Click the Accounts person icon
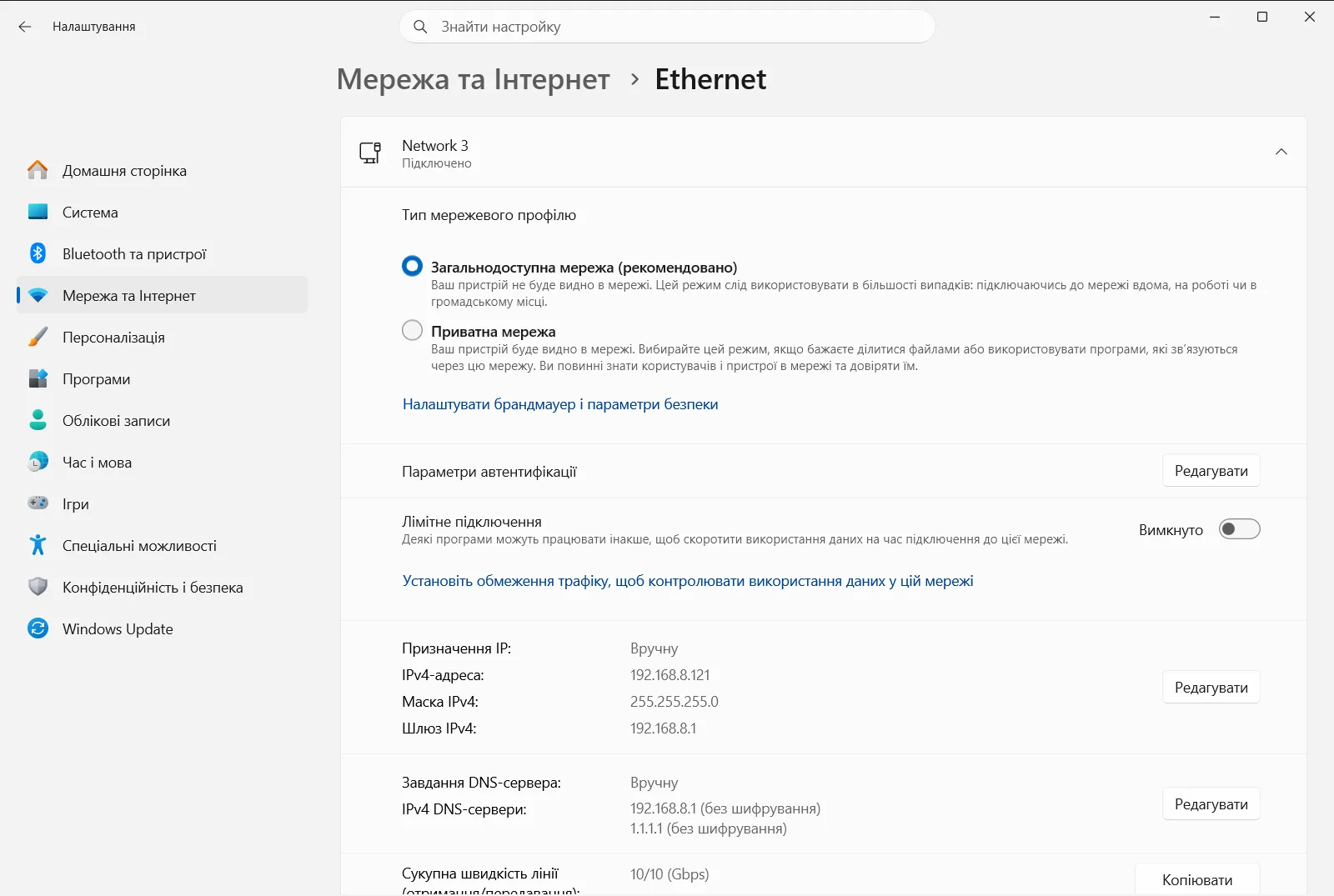Screen dimensions: 1334x896 tap(38, 420)
